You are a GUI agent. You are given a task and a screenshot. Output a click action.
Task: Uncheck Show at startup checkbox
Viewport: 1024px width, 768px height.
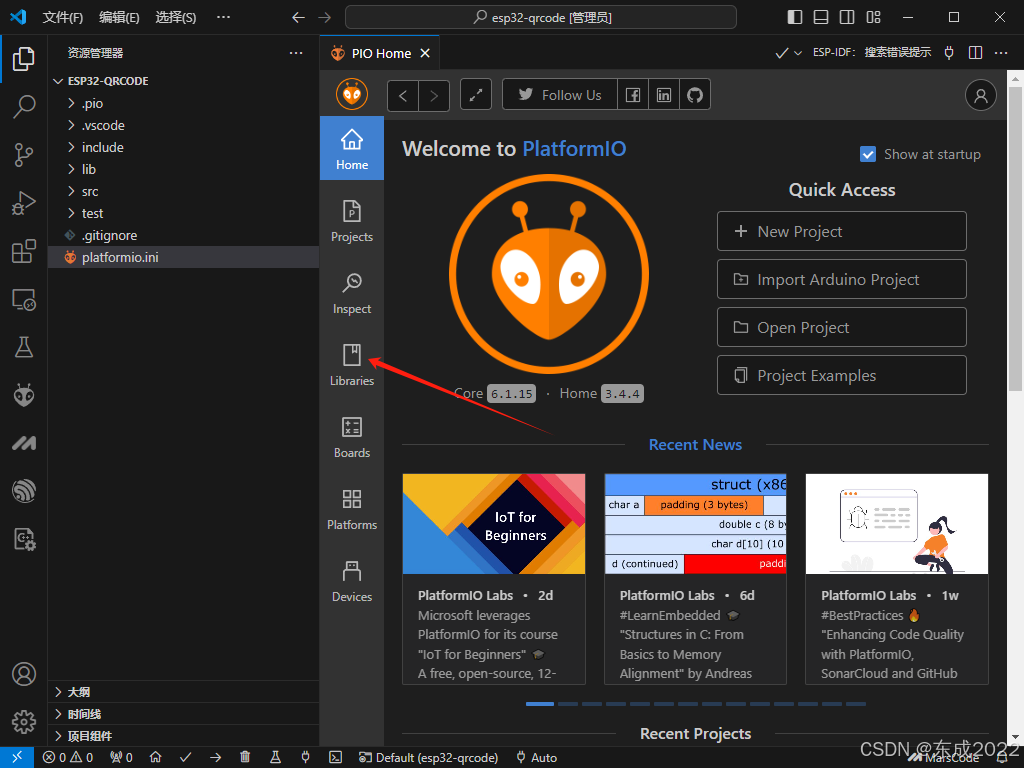click(x=868, y=154)
